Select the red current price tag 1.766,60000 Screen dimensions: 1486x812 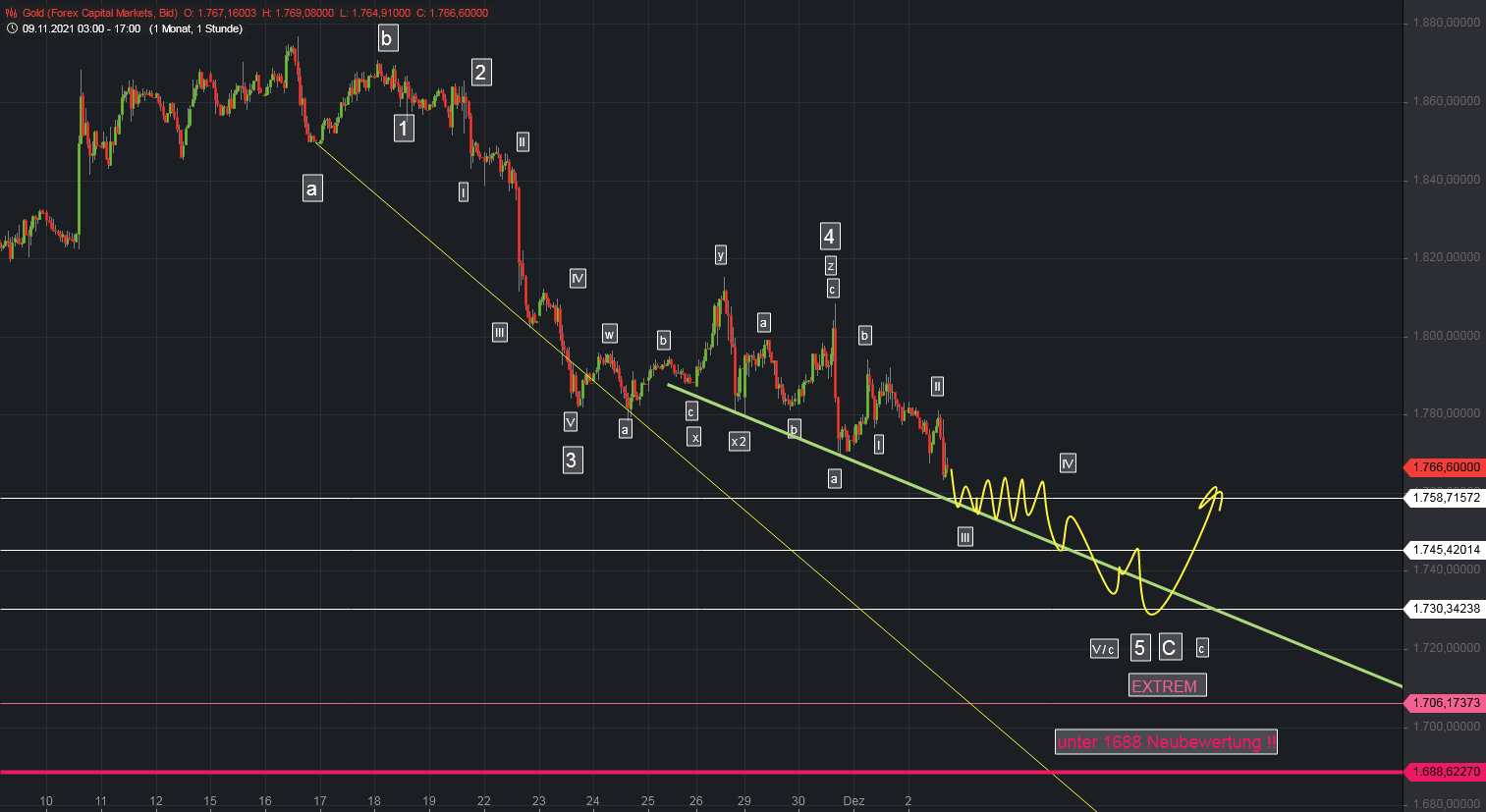click(1445, 467)
